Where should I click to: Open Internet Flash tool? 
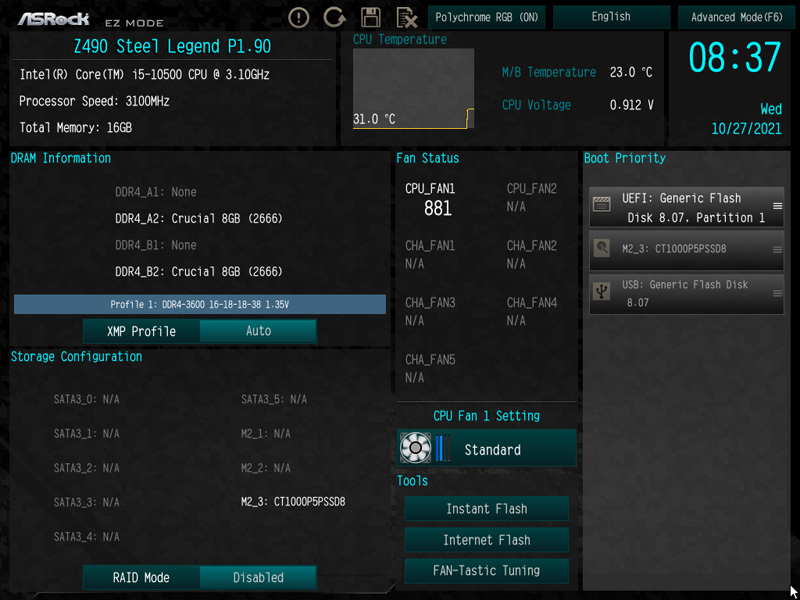[487, 540]
